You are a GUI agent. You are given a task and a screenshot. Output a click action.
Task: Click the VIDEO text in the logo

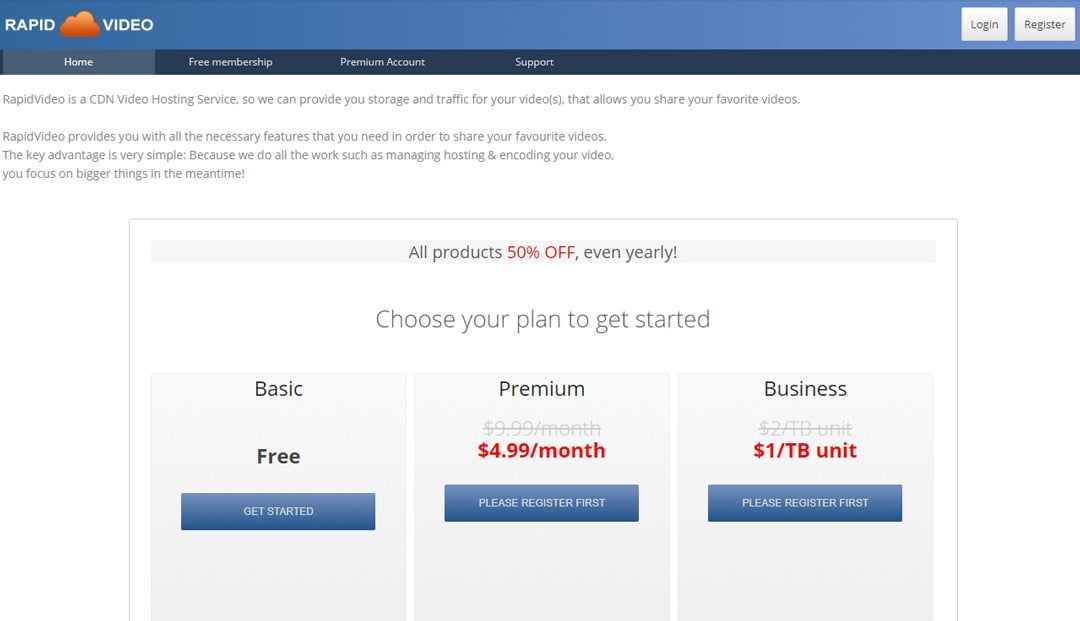127,25
